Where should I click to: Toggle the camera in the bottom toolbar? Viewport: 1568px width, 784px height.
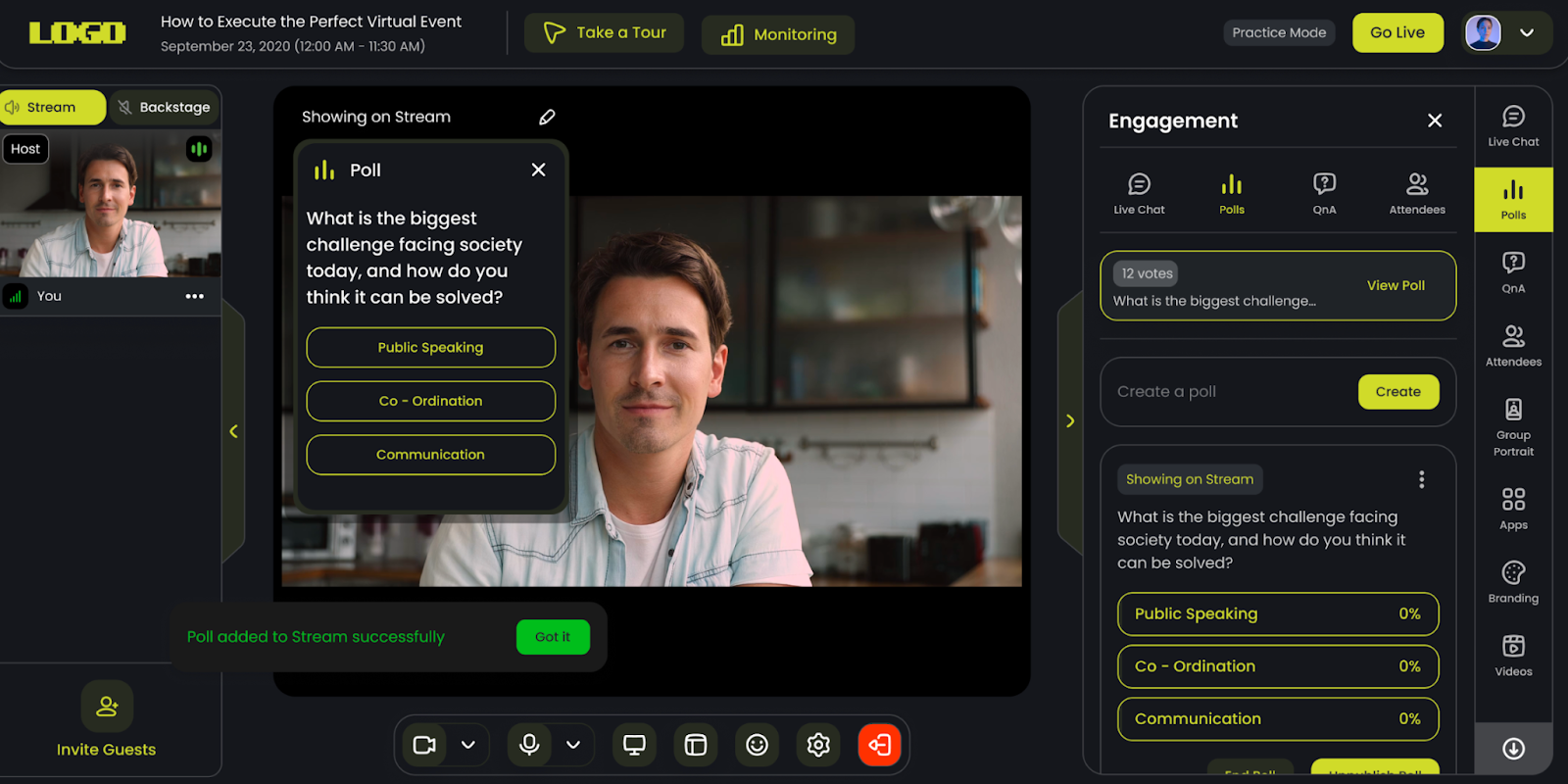[424, 745]
